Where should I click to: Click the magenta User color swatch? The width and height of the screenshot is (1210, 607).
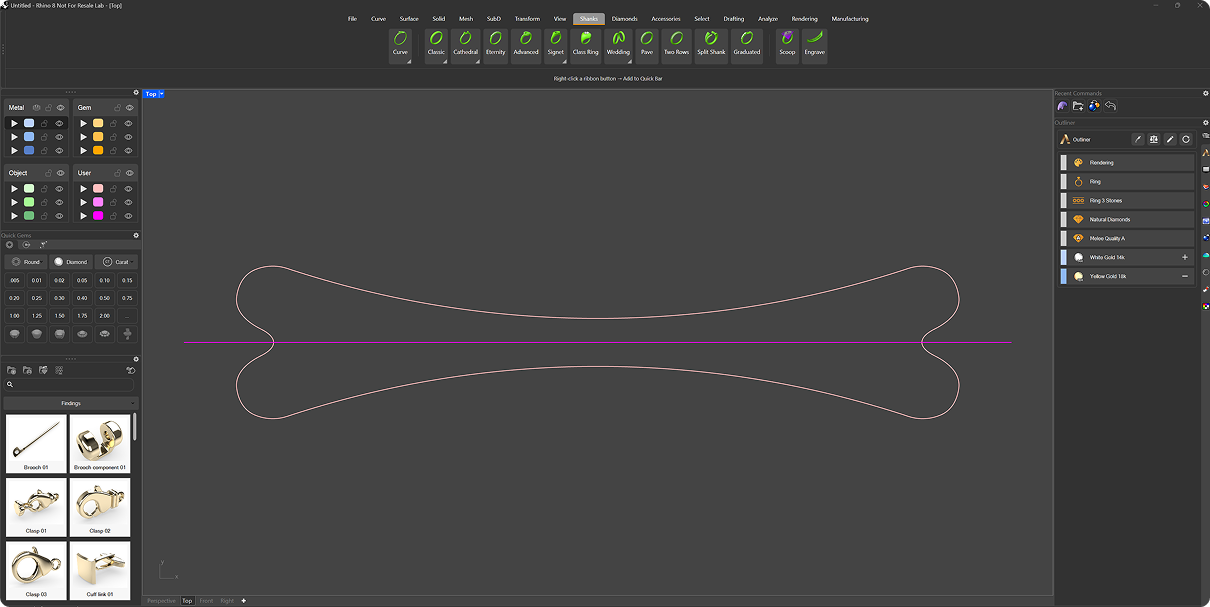click(98, 216)
